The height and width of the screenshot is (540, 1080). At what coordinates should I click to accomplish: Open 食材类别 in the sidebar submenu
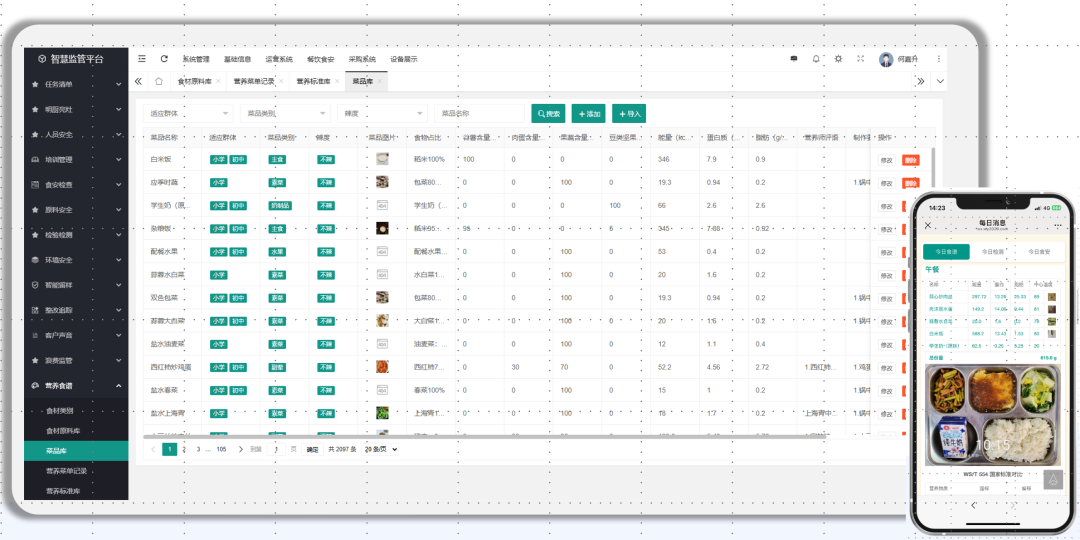click(60, 411)
